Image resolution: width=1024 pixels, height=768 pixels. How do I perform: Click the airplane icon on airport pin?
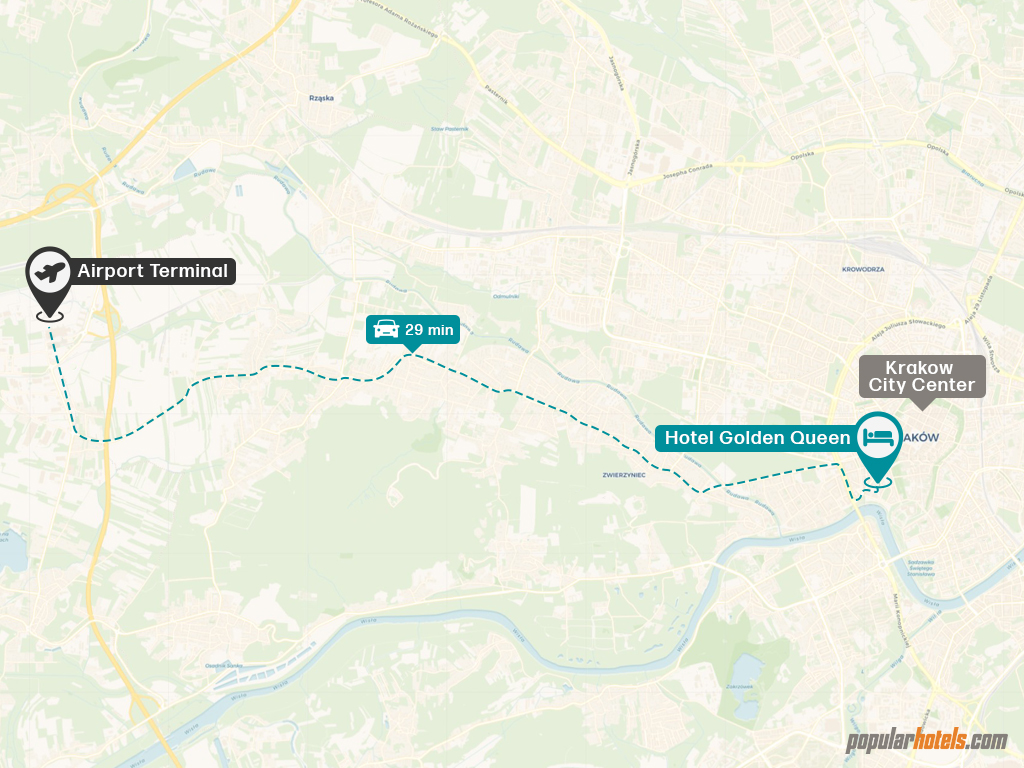click(x=50, y=272)
